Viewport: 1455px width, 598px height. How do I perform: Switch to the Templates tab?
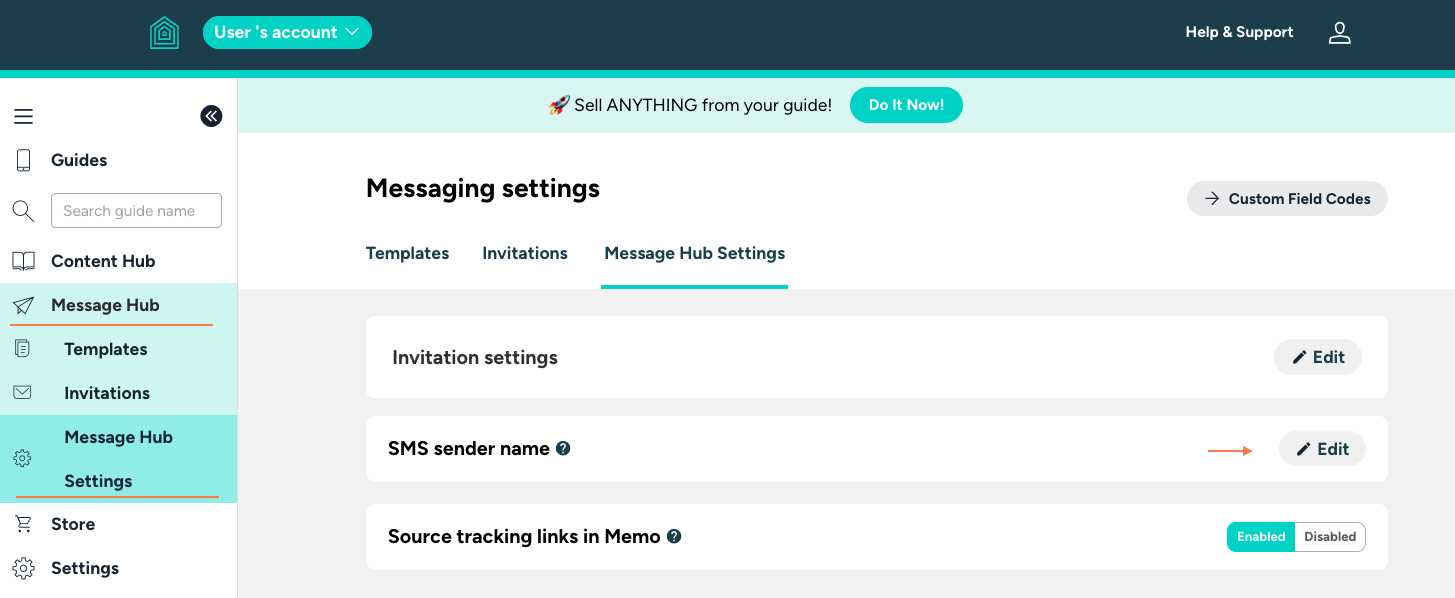click(407, 253)
